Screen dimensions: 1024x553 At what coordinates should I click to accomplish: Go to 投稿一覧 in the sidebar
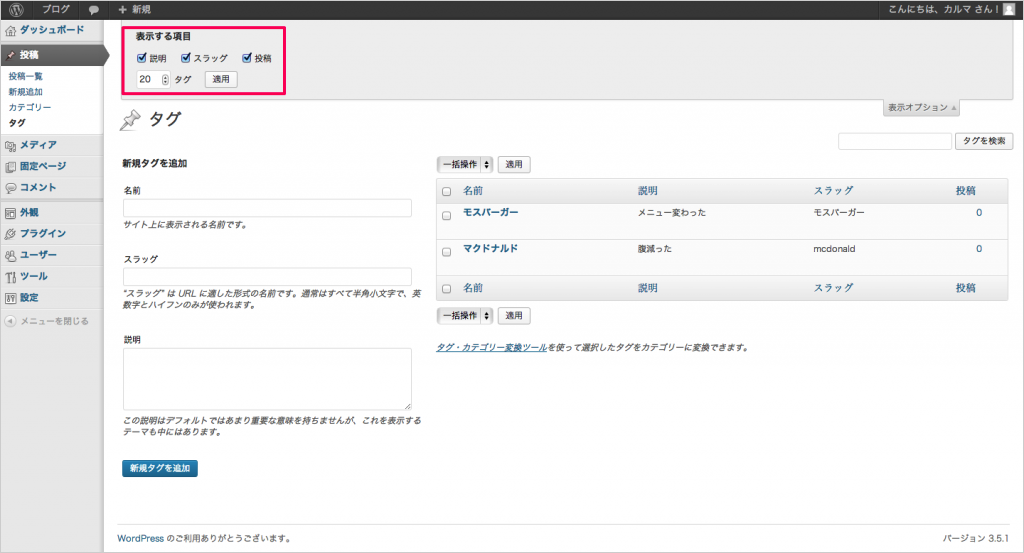pos(25,76)
